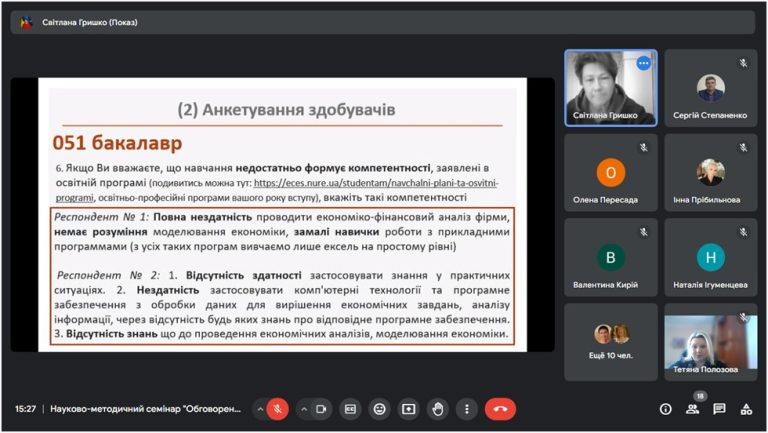Screen dimensions: 768x433
Task: Open the emoji reactions picker
Action: tap(379, 409)
